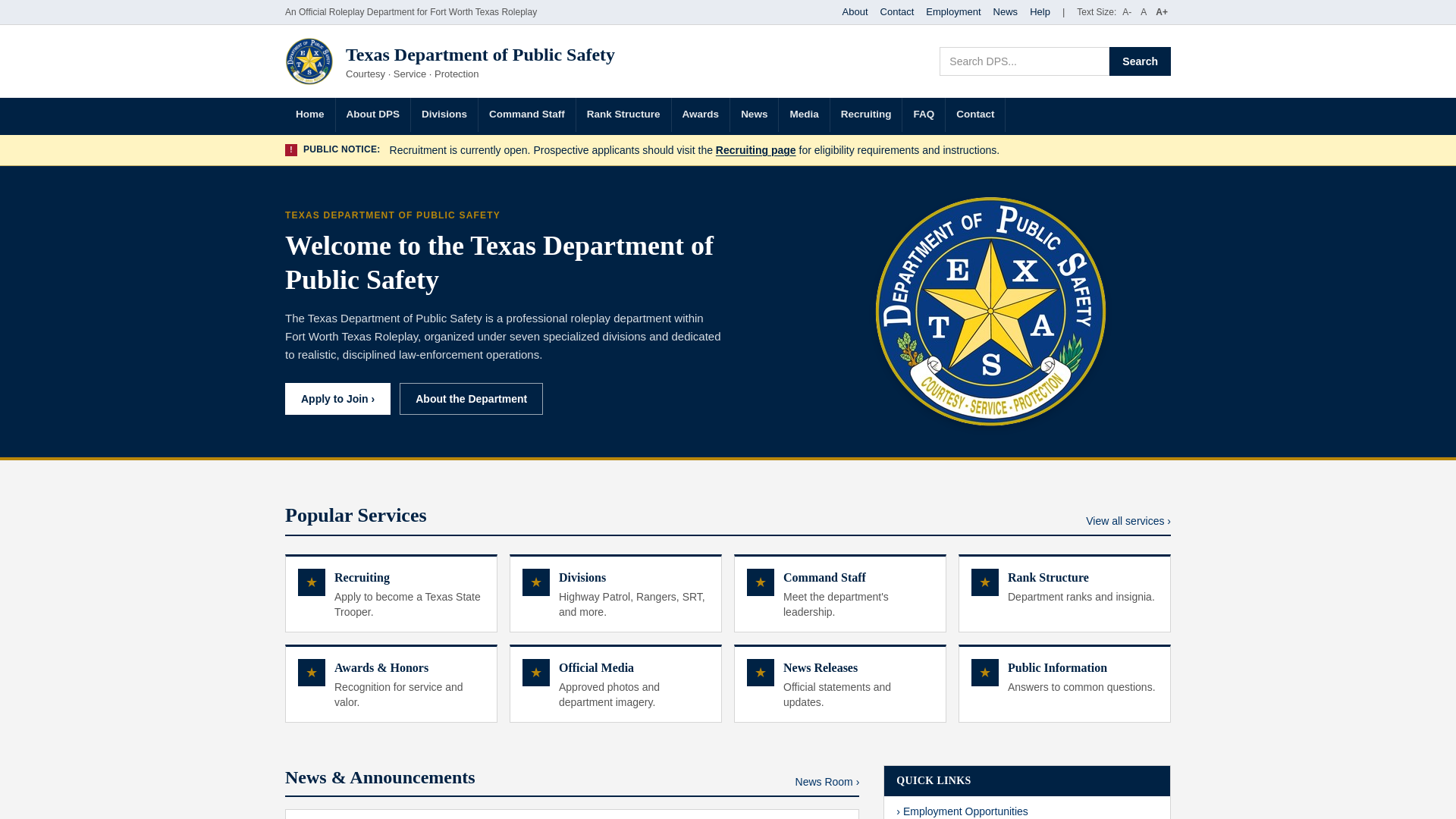Viewport: 1456px width, 819px height.
Task: Follow the Recruiting page link in notice
Action: [x=755, y=150]
